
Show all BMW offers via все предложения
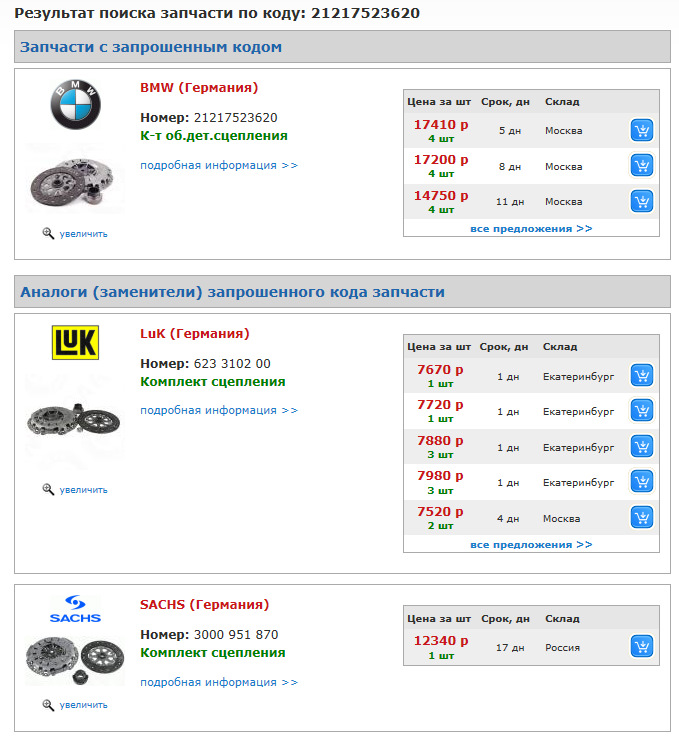pos(531,229)
